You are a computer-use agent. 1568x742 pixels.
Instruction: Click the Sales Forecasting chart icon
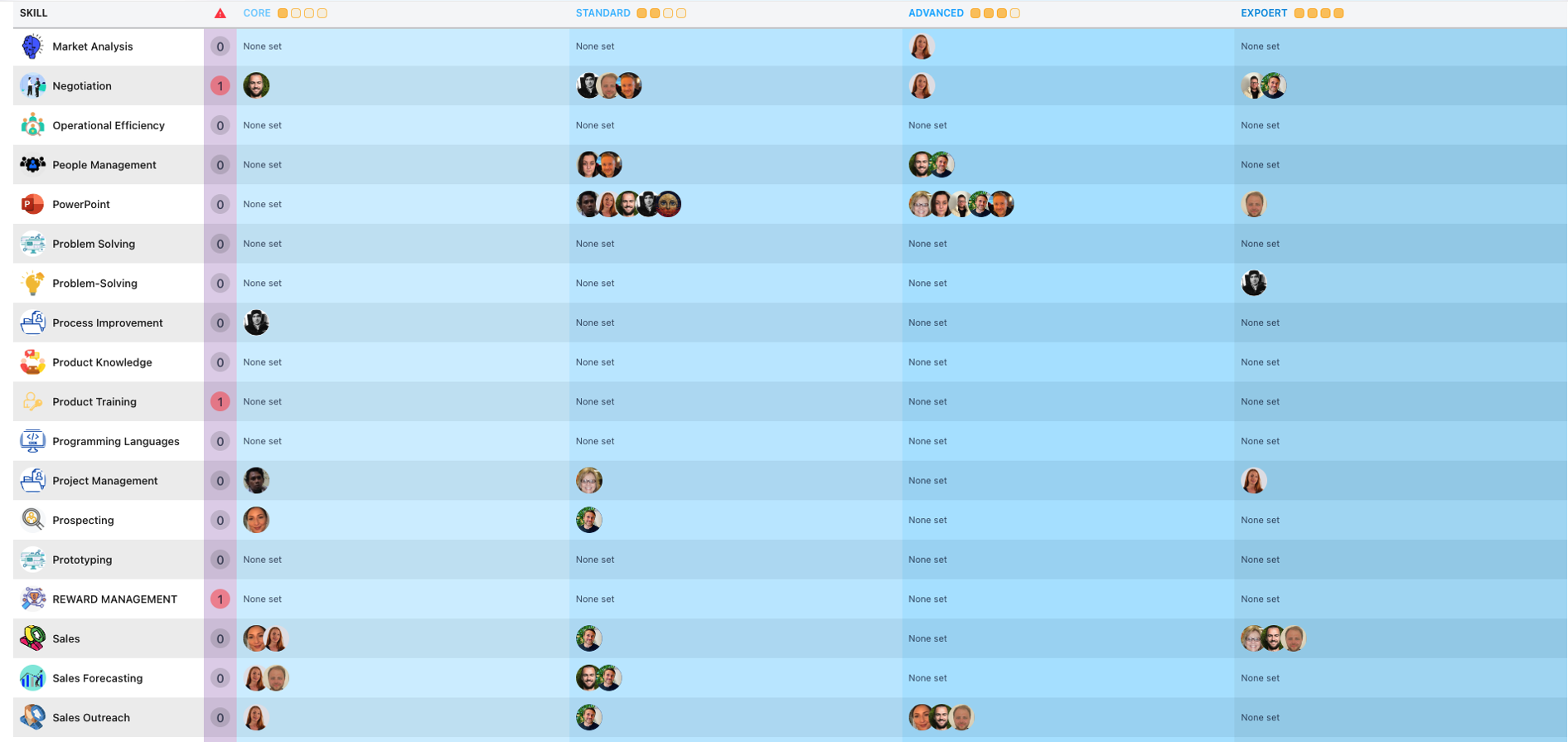coord(32,678)
